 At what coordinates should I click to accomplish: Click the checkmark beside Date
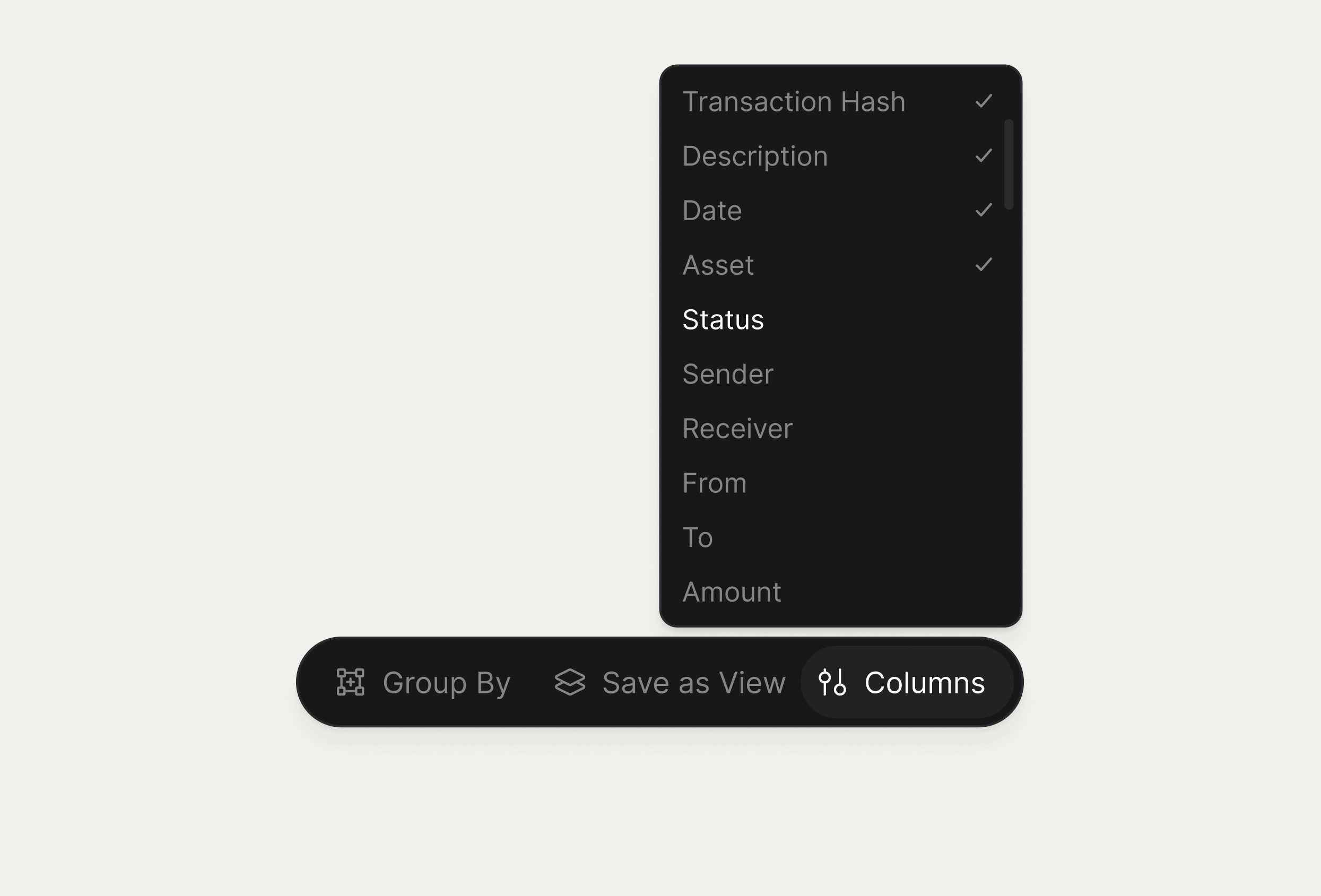(983, 210)
